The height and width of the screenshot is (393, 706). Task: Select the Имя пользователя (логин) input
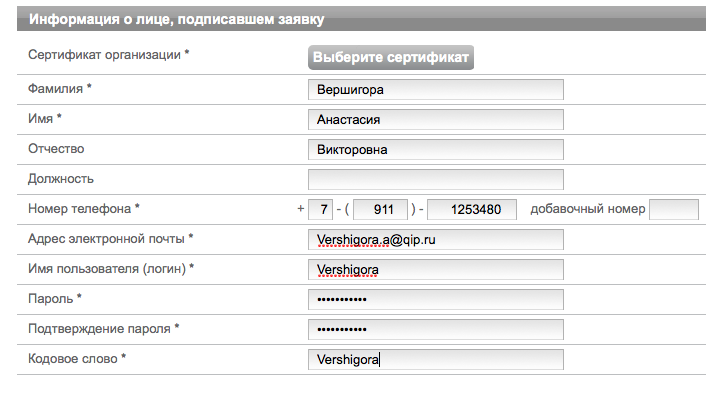435,270
